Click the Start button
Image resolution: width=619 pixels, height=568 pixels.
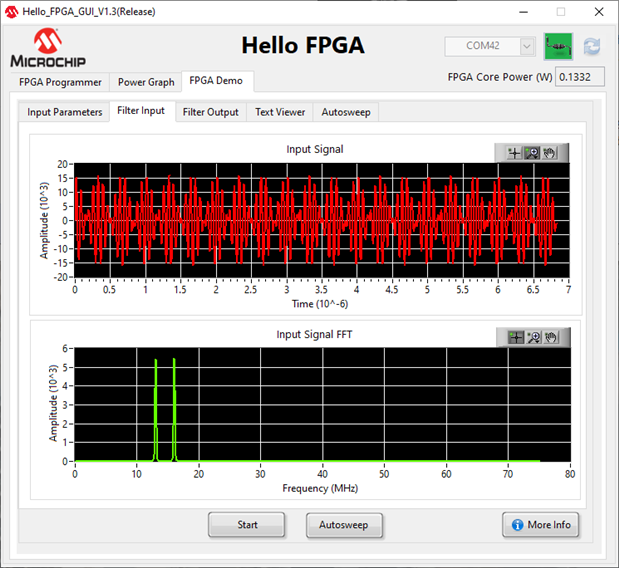tap(247, 525)
